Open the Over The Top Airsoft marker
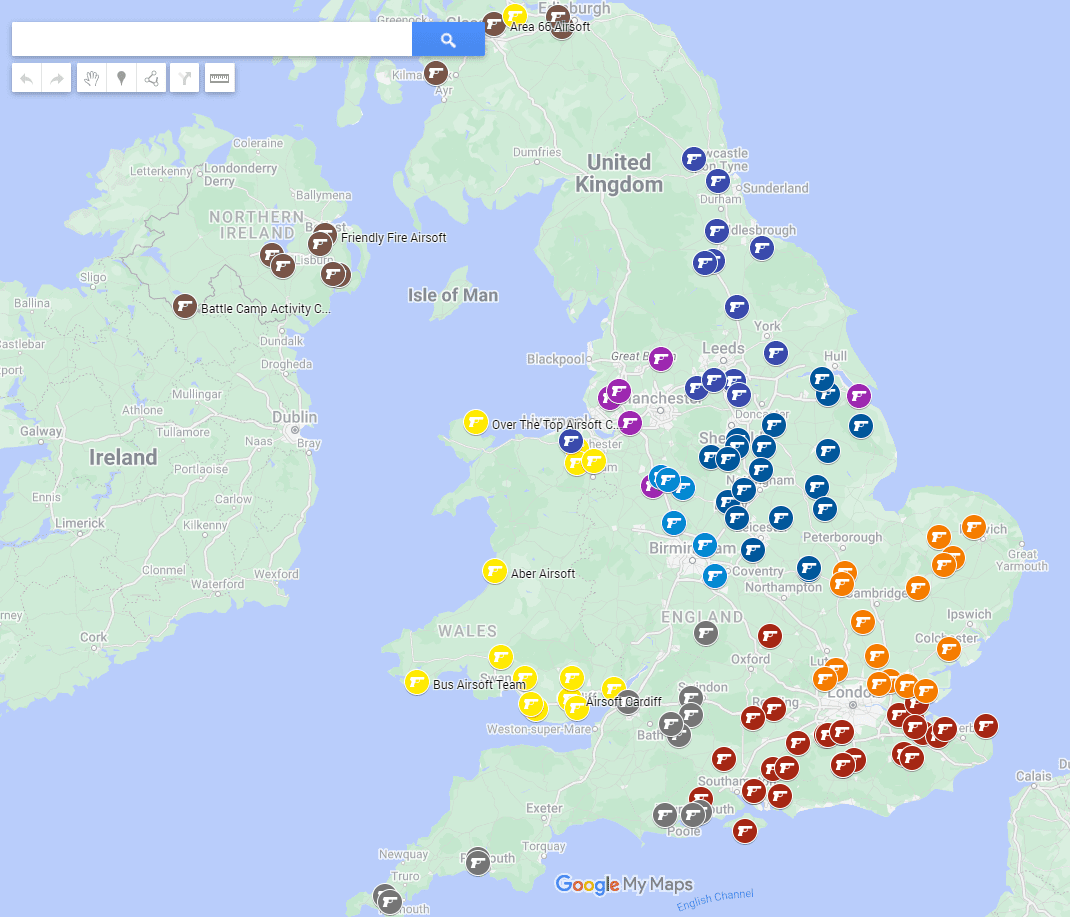 point(475,422)
